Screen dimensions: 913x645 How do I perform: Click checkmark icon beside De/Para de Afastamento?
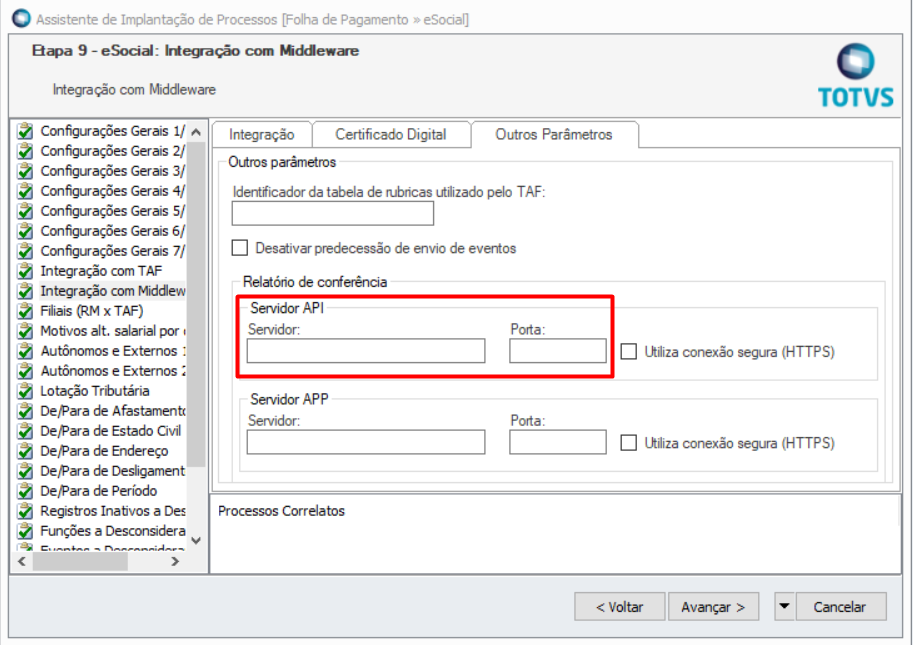pos(25,411)
